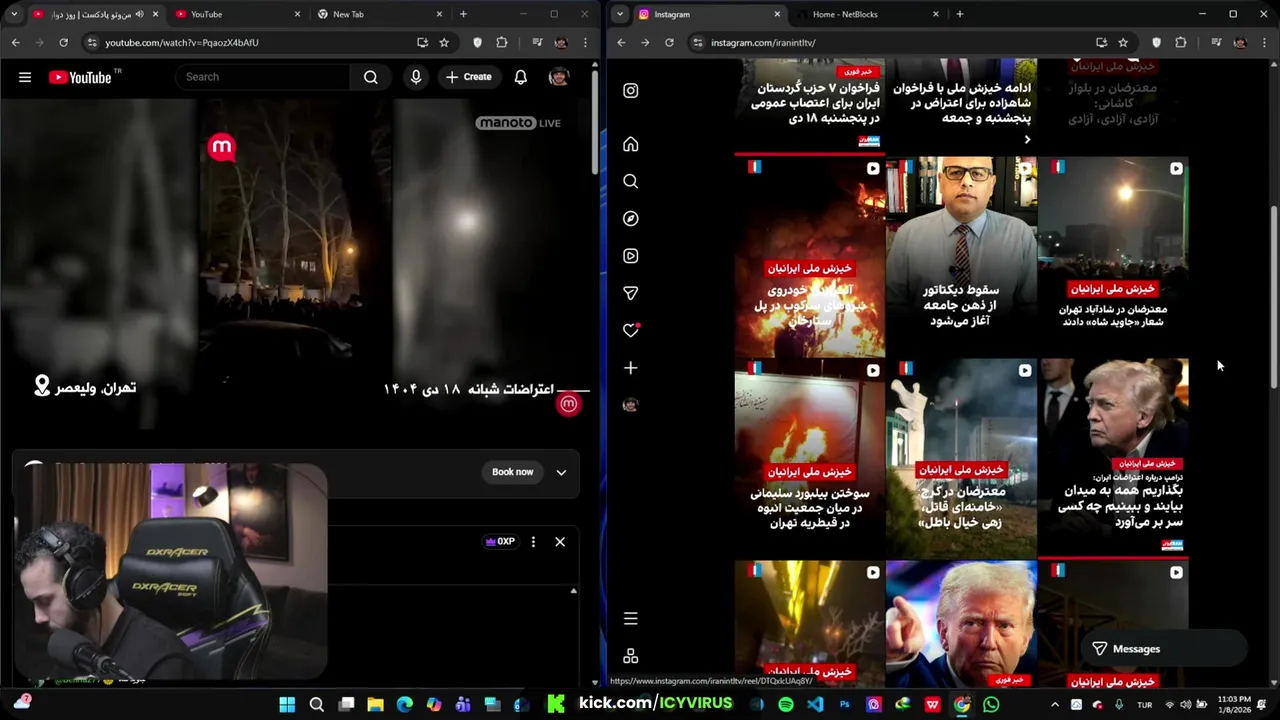Screen dimensions: 1280x720
Task: Open Instagram More menu at sidebar bottom
Action: click(631, 619)
